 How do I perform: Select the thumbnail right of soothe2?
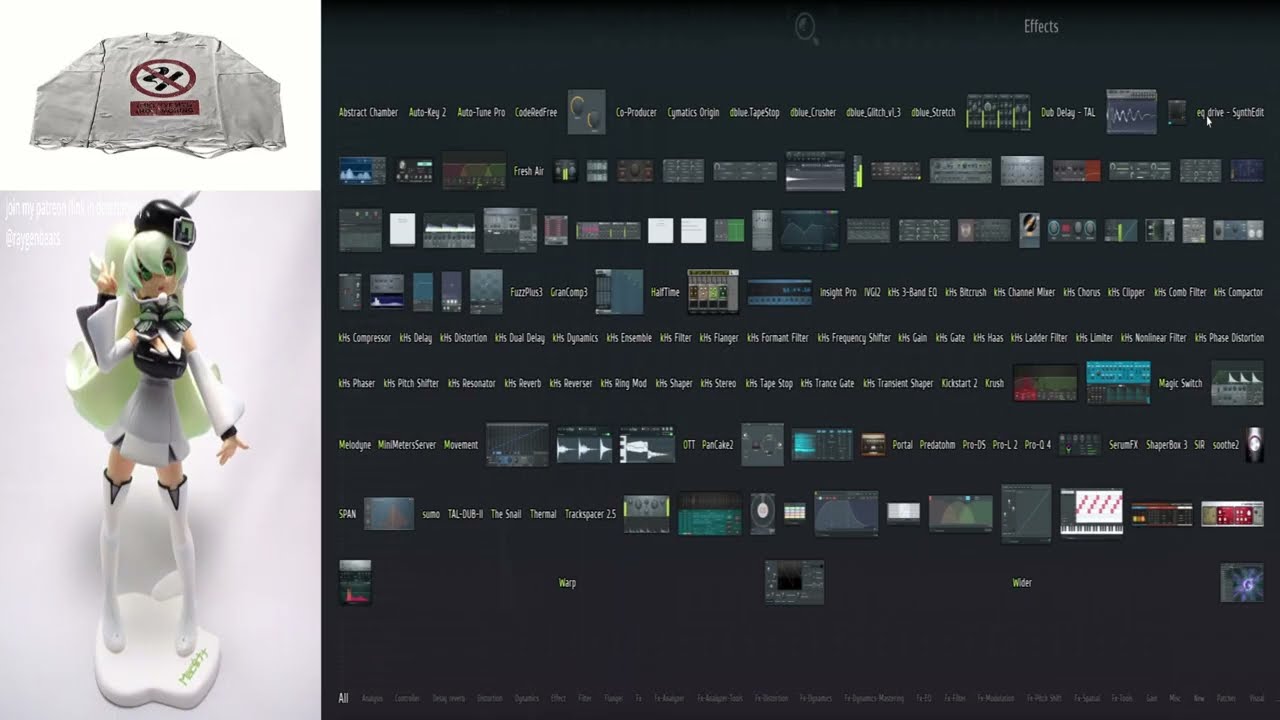click(1255, 444)
